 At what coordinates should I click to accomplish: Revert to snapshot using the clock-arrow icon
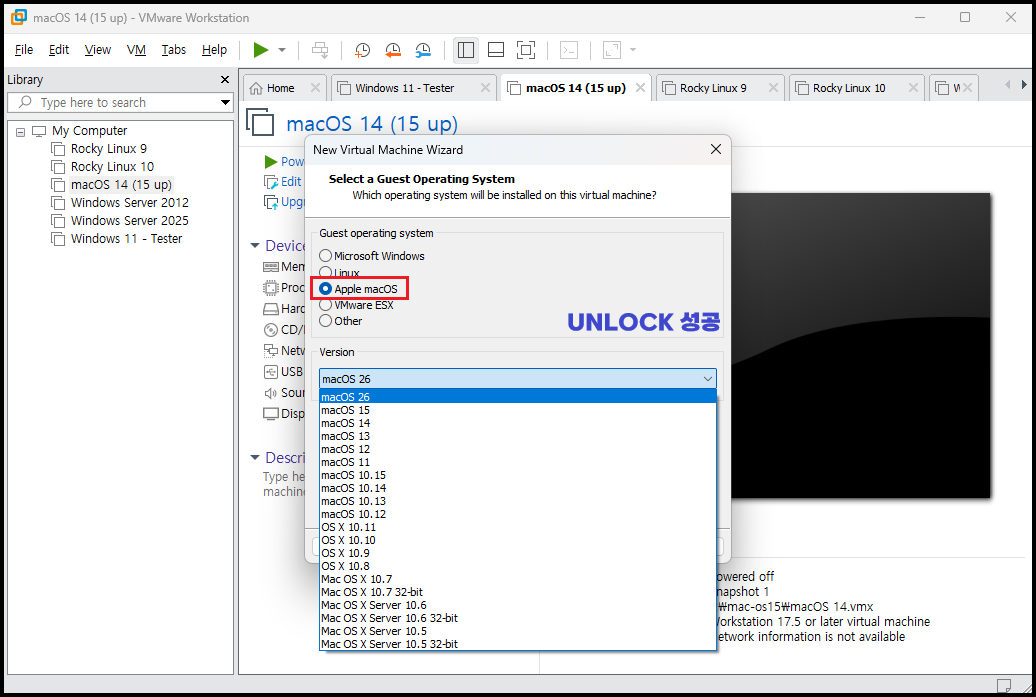[393, 50]
